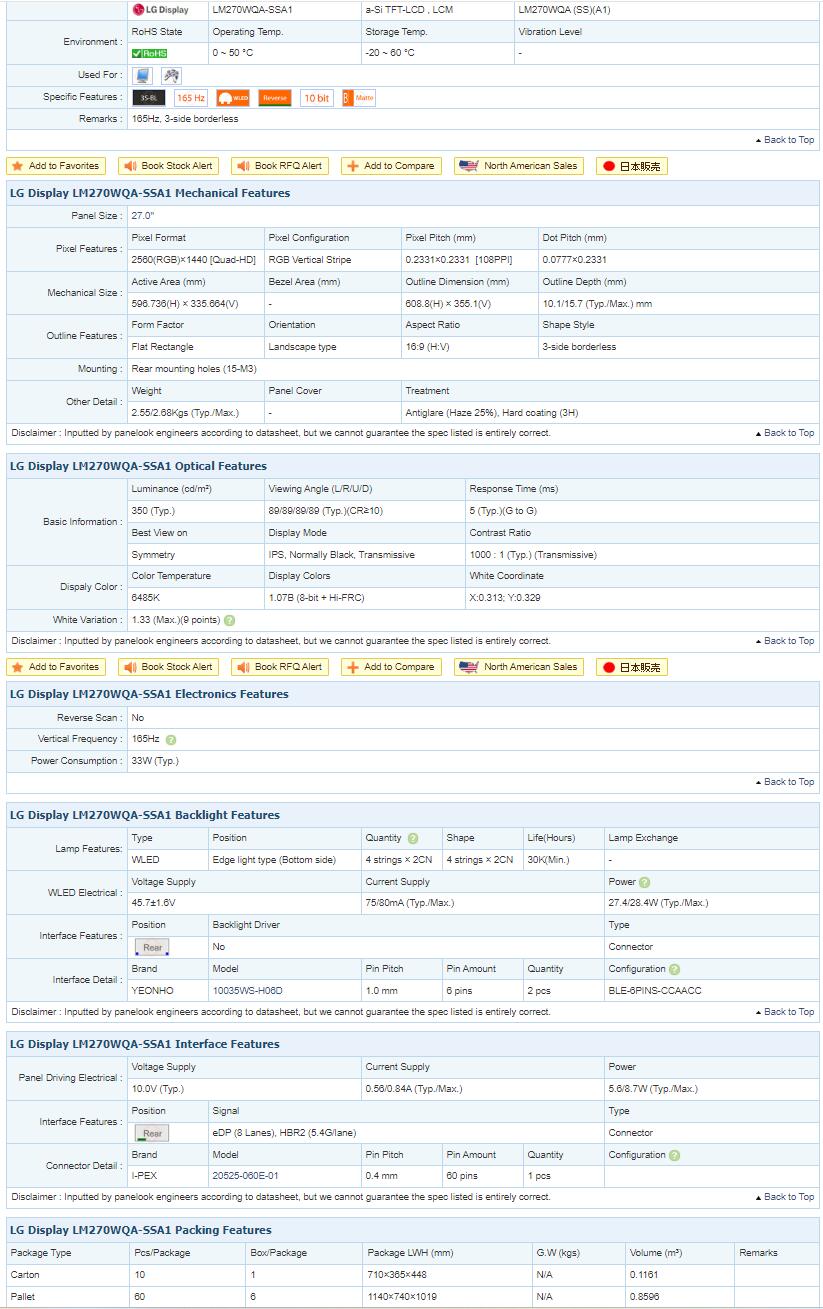Viewport: 823px width, 1309px height.
Task: Click the Electronics Features section heading
Action: pos(149,694)
